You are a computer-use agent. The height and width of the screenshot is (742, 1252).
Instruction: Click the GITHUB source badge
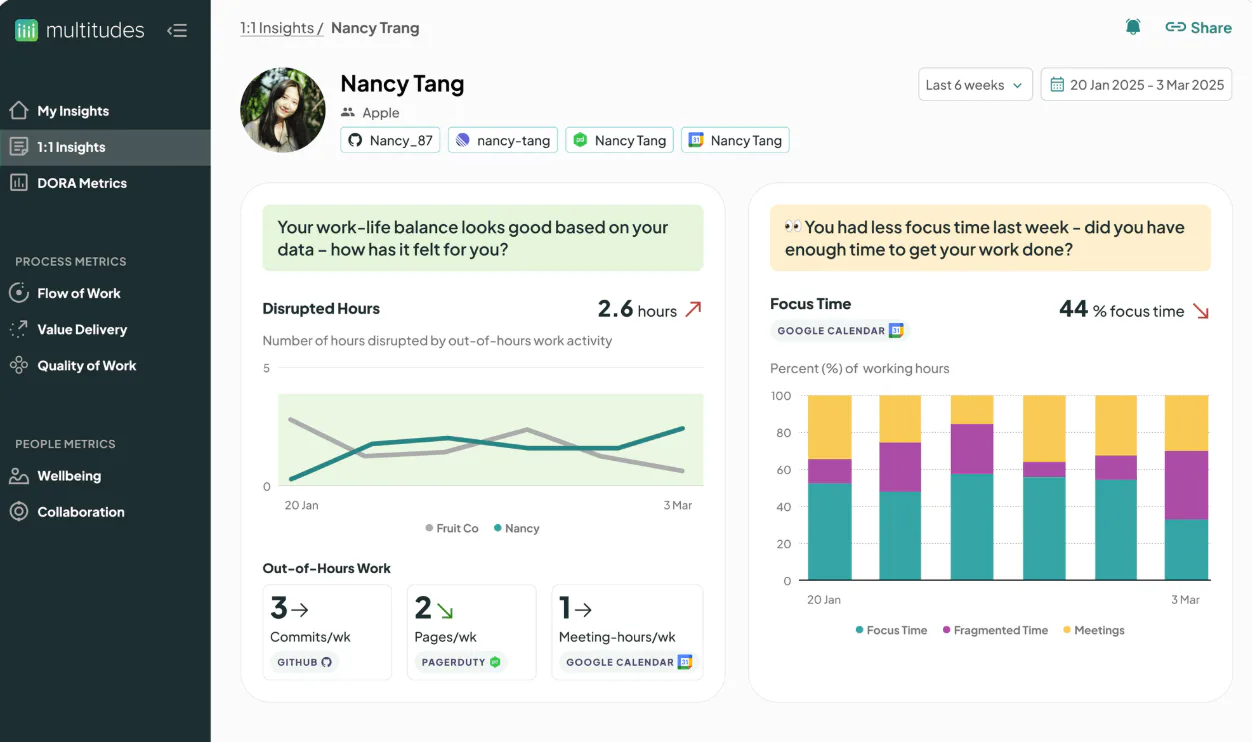tap(304, 662)
